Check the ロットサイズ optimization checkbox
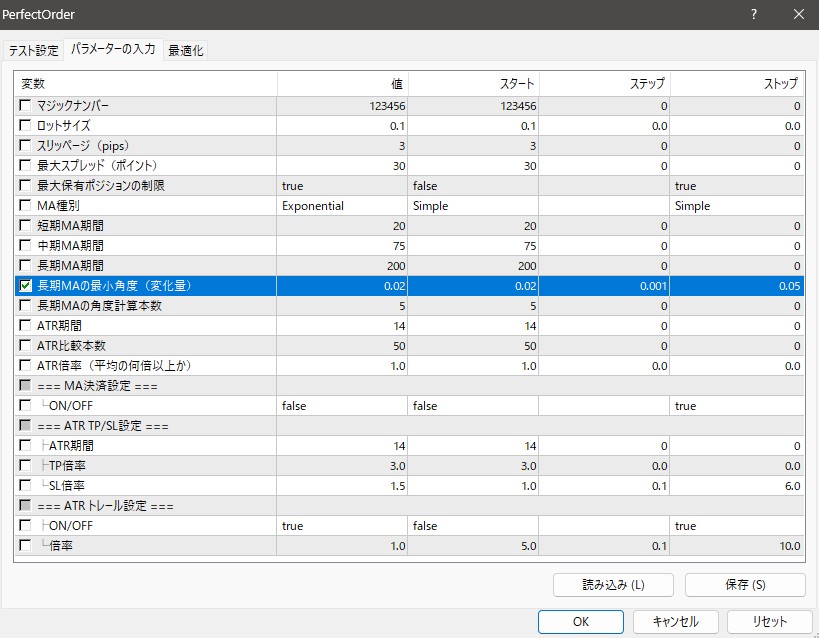The width and height of the screenshot is (819, 638). tap(25, 125)
